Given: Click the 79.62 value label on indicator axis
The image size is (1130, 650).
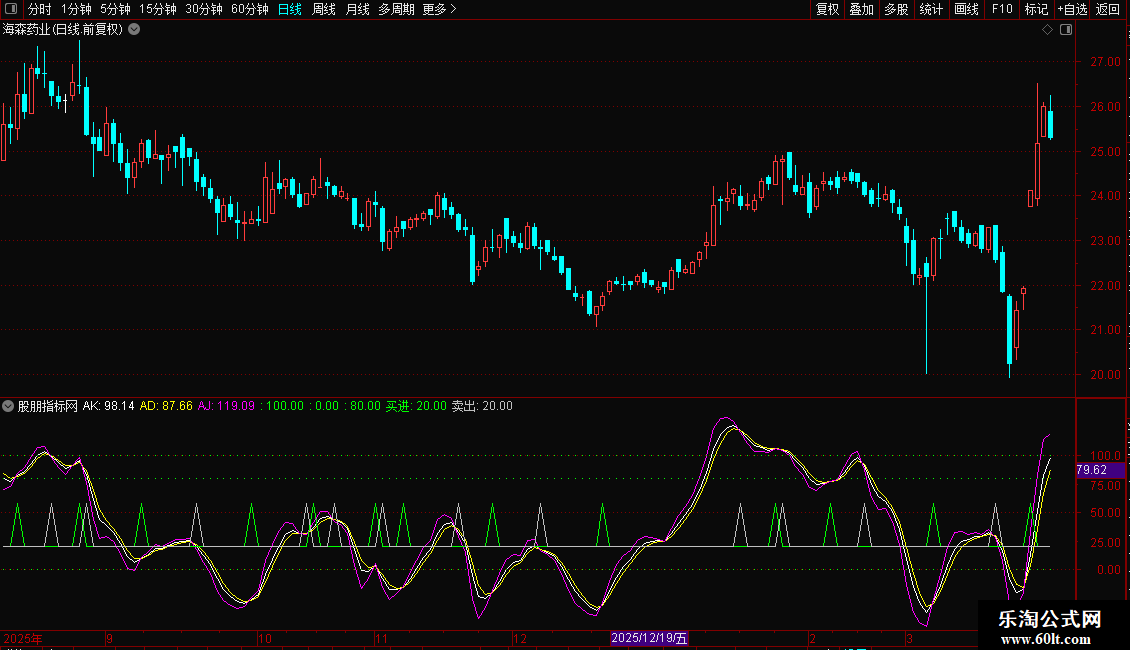Looking at the screenshot, I should [x=1091, y=470].
